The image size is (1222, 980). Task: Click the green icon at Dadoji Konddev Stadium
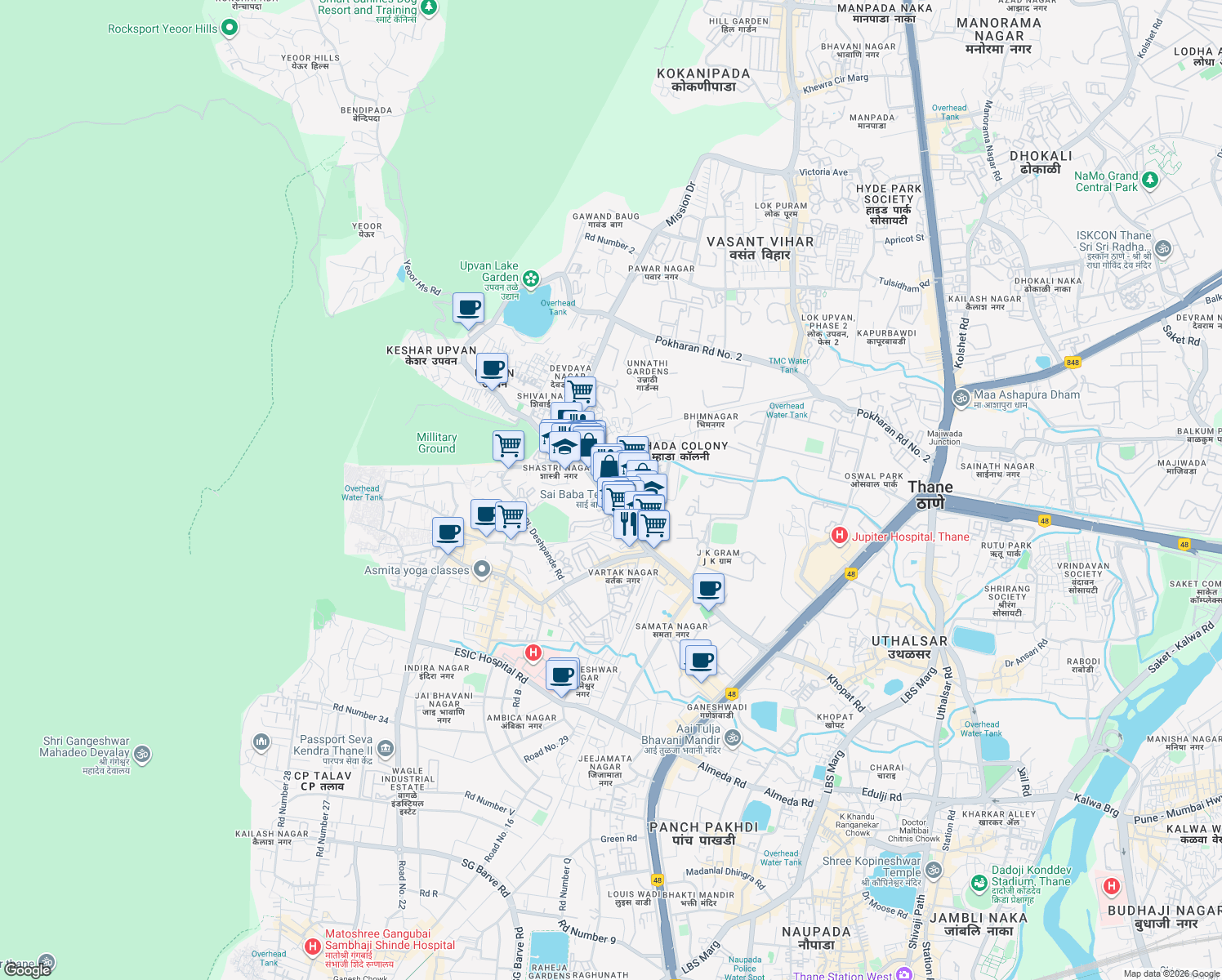coord(978,883)
